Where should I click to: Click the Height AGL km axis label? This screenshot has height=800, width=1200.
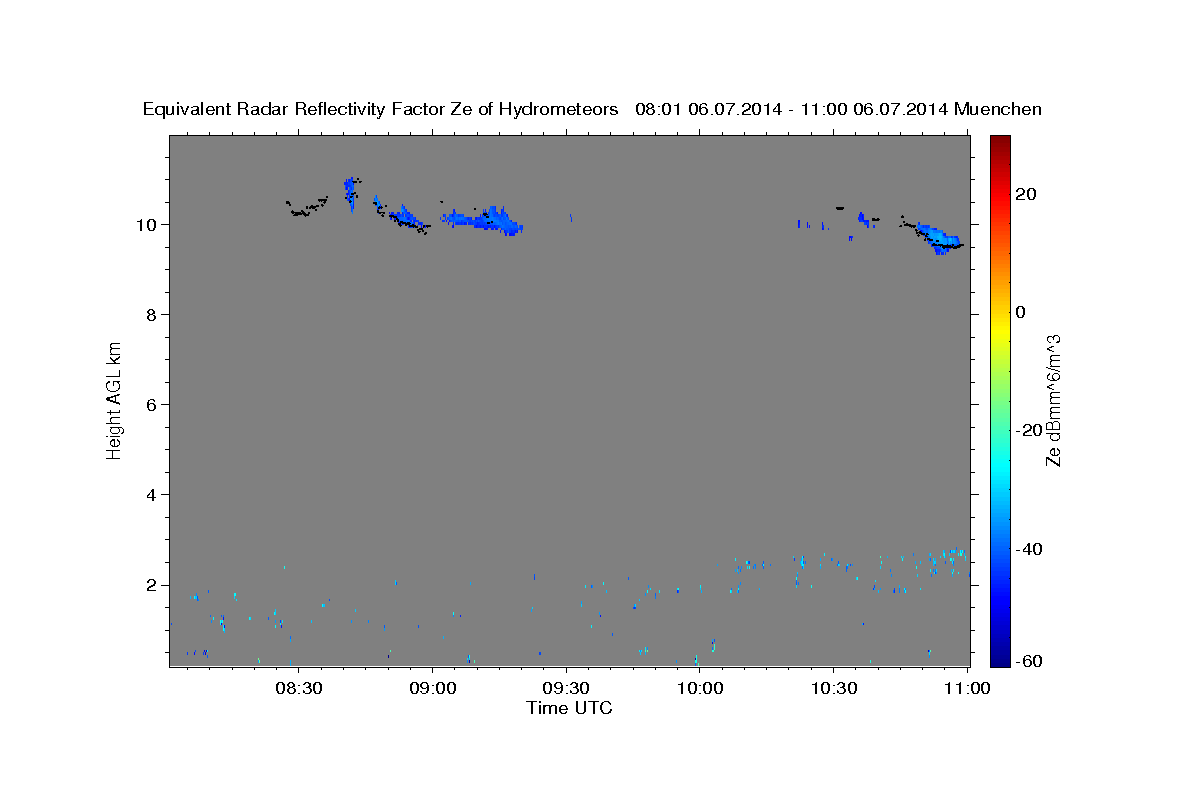pos(115,400)
